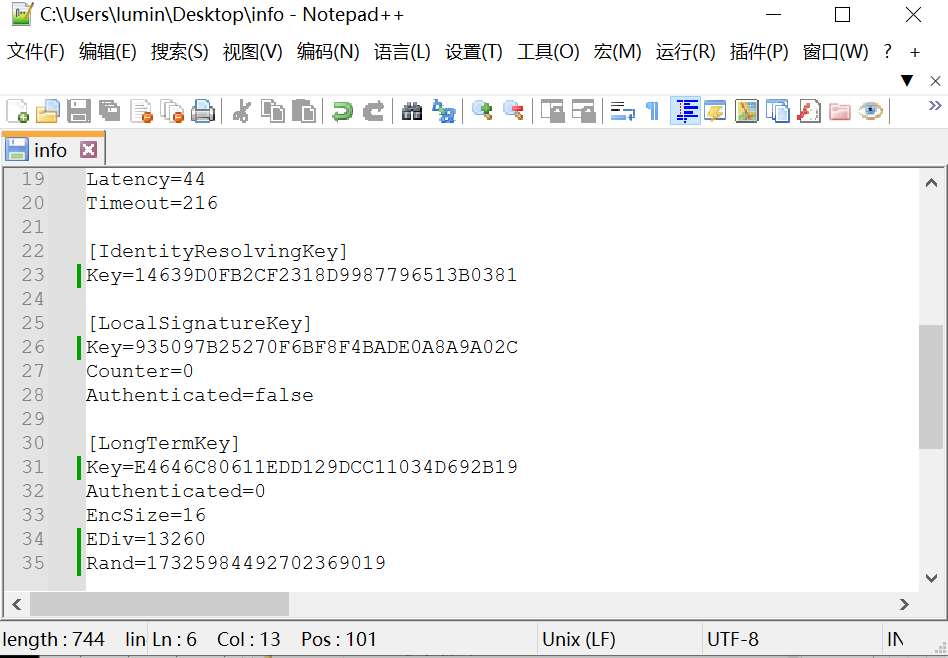Select the Find toolbar icon
Image resolution: width=948 pixels, height=658 pixels.
411,111
